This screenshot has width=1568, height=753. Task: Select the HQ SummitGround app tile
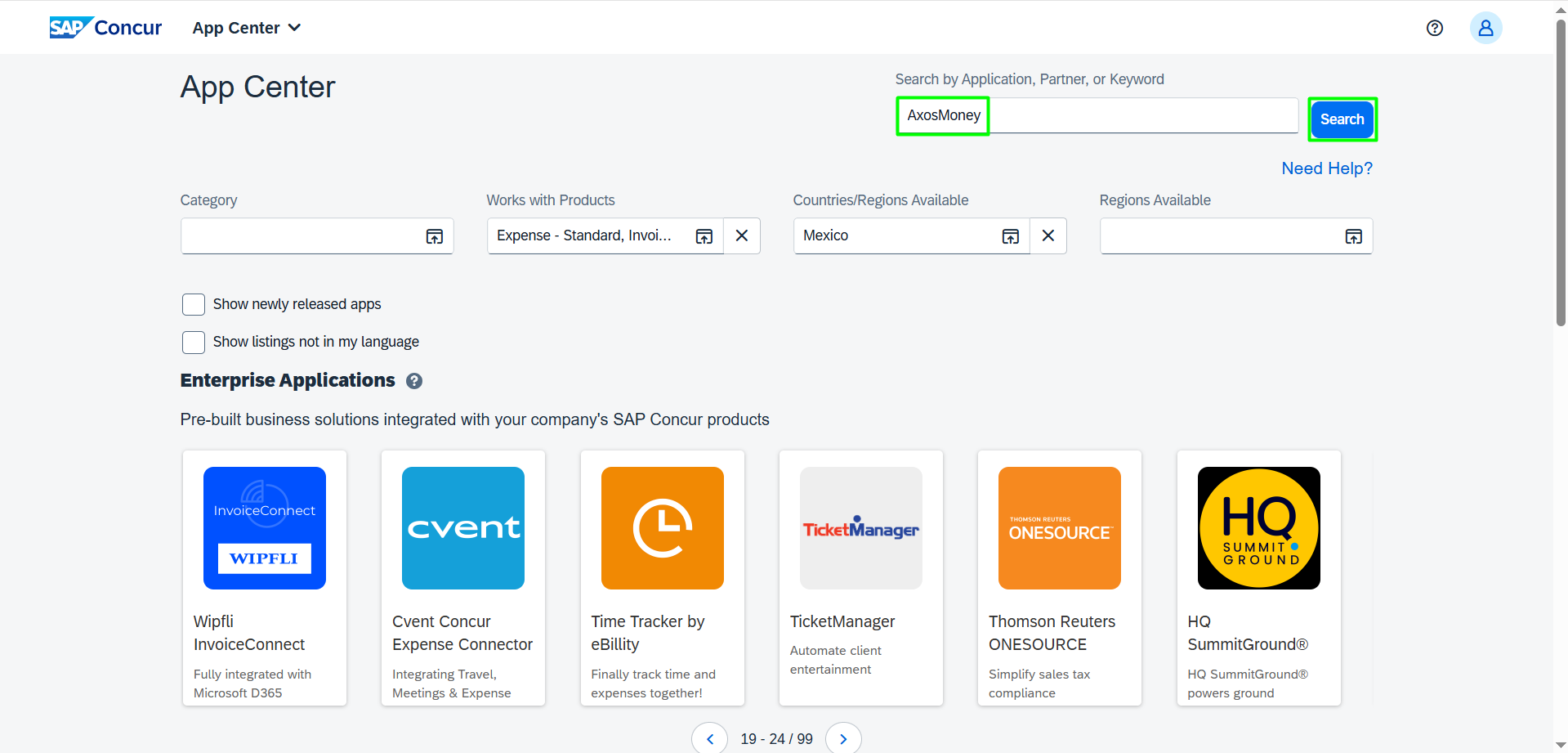click(x=1258, y=577)
